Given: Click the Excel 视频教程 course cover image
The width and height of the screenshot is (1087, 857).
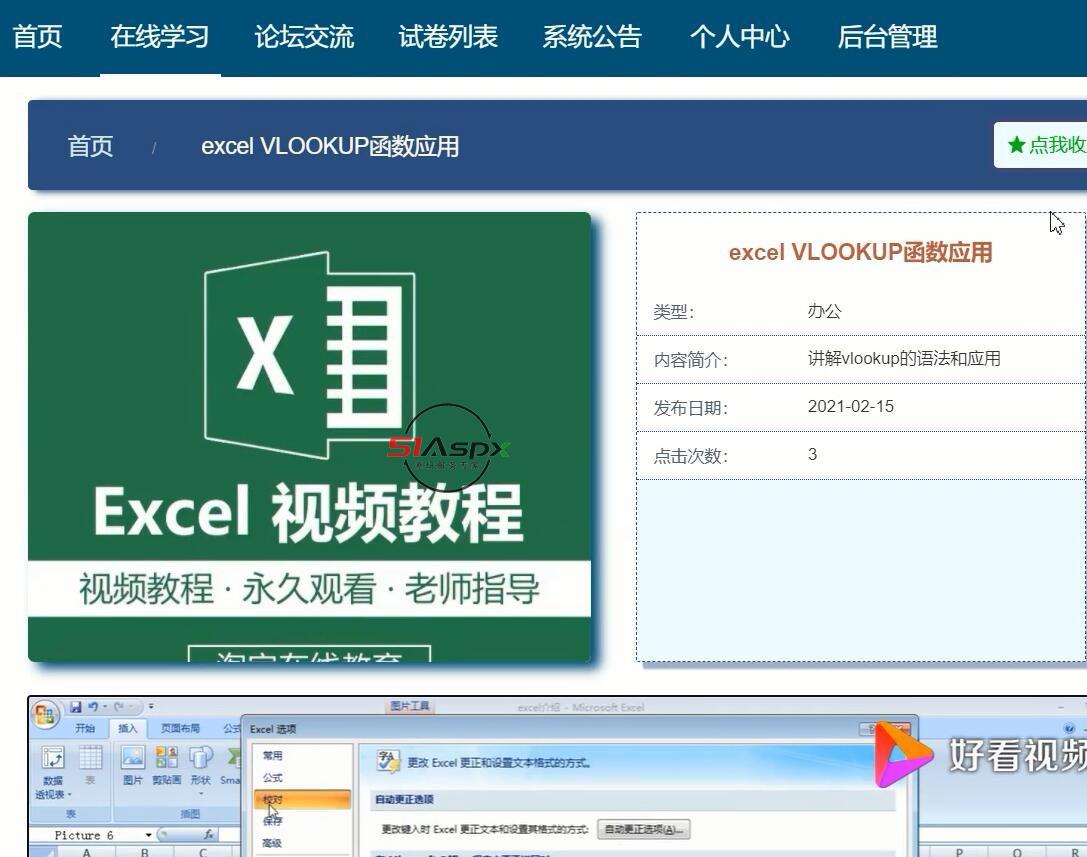Looking at the screenshot, I should click(309, 437).
